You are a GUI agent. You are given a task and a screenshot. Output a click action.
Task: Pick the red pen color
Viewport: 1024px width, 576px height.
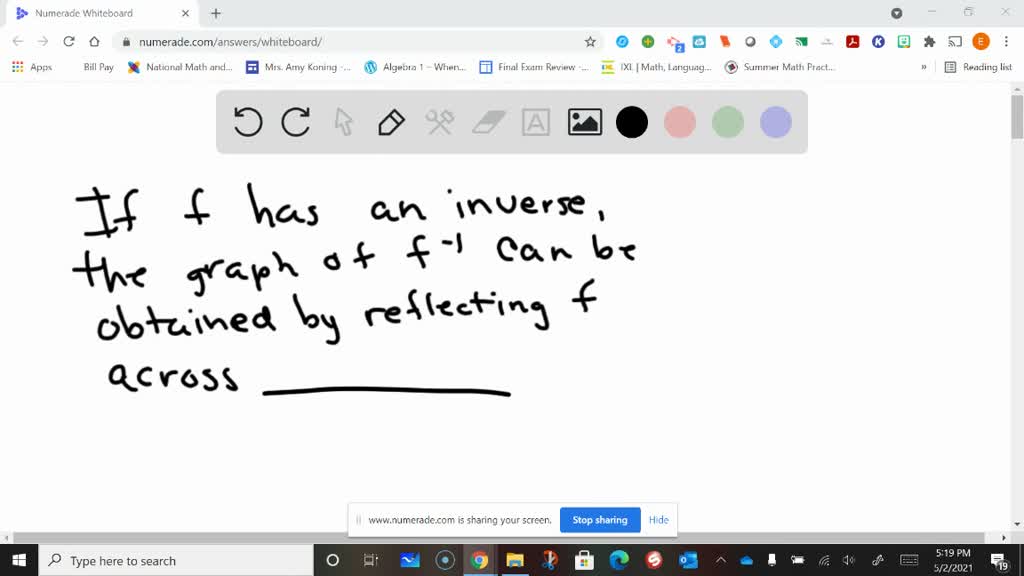[x=680, y=122]
